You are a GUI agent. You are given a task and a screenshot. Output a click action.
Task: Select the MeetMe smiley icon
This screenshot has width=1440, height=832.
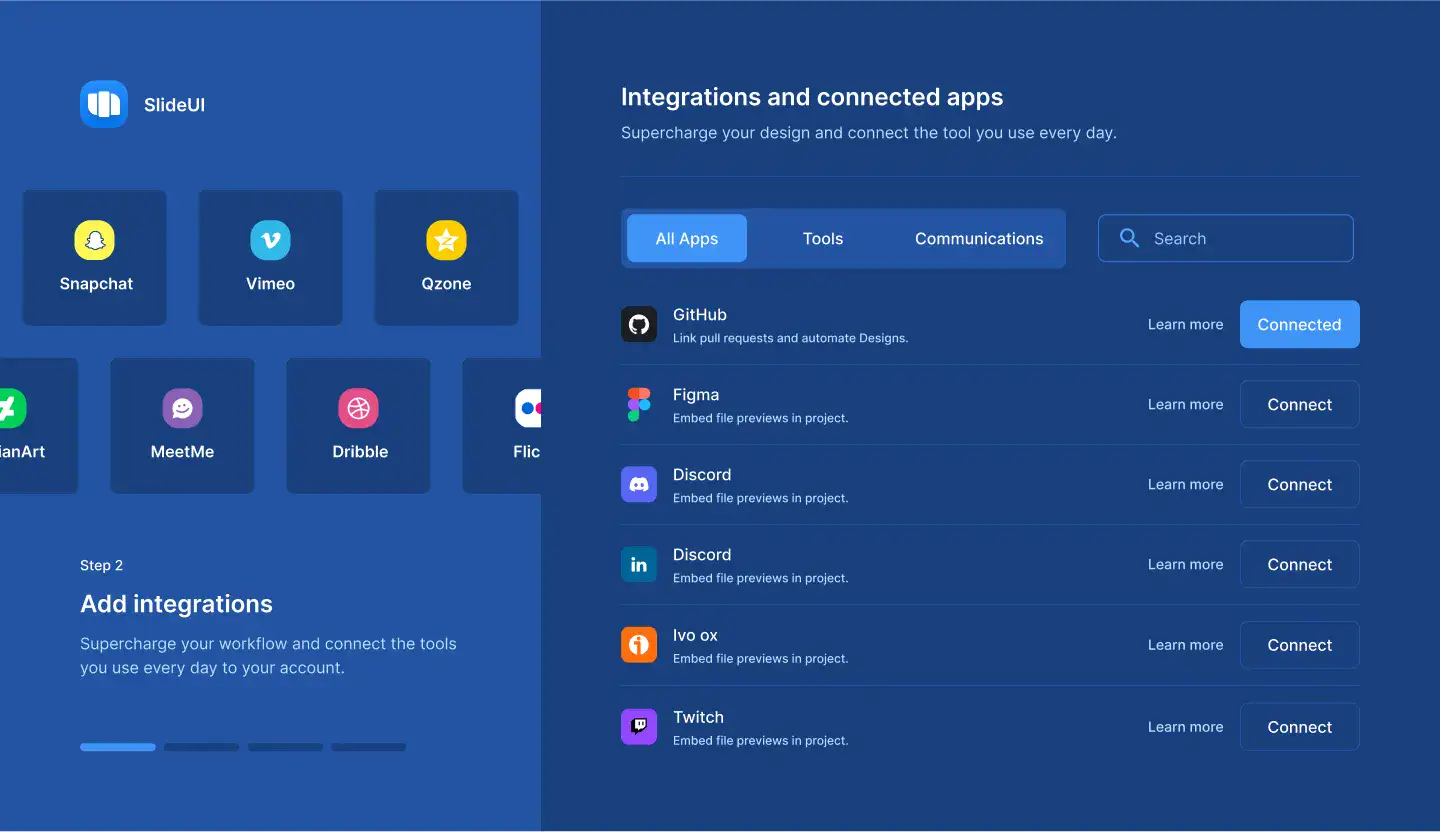[x=182, y=408]
